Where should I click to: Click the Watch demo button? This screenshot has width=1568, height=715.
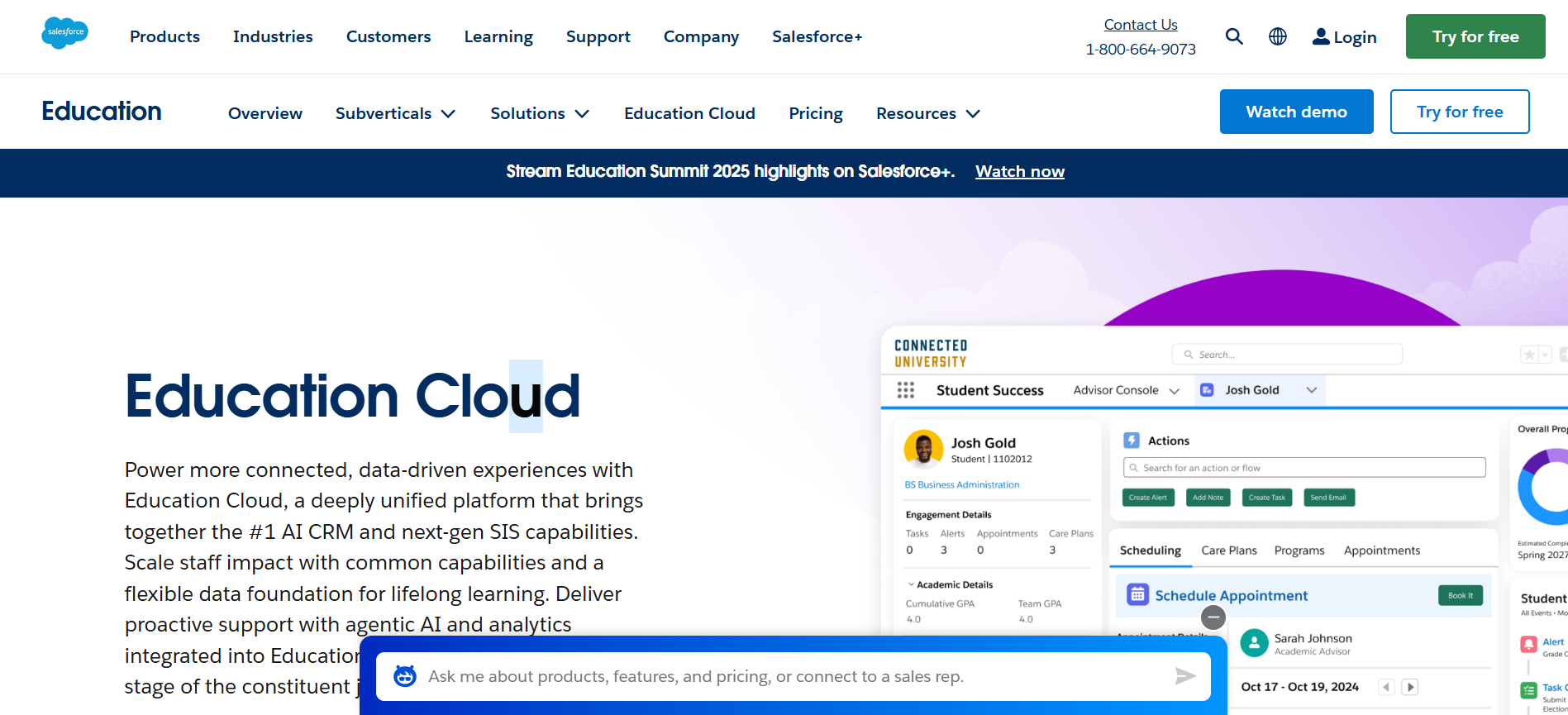(1296, 112)
